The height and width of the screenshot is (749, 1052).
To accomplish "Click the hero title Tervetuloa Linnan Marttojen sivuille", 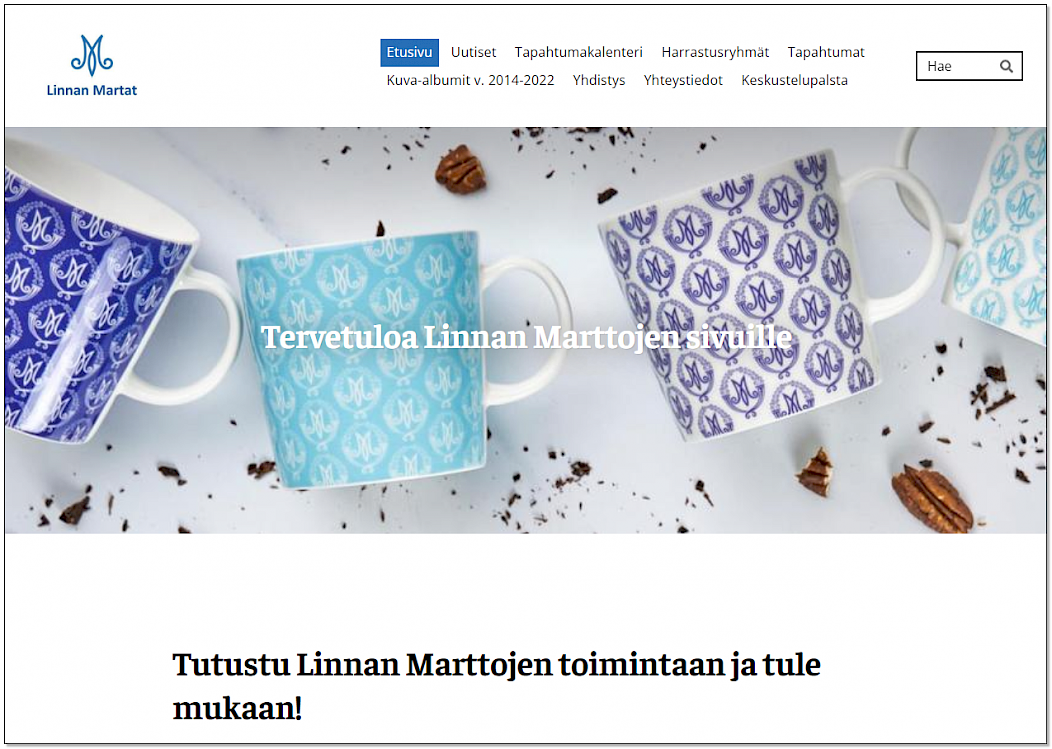I will click(x=526, y=337).
